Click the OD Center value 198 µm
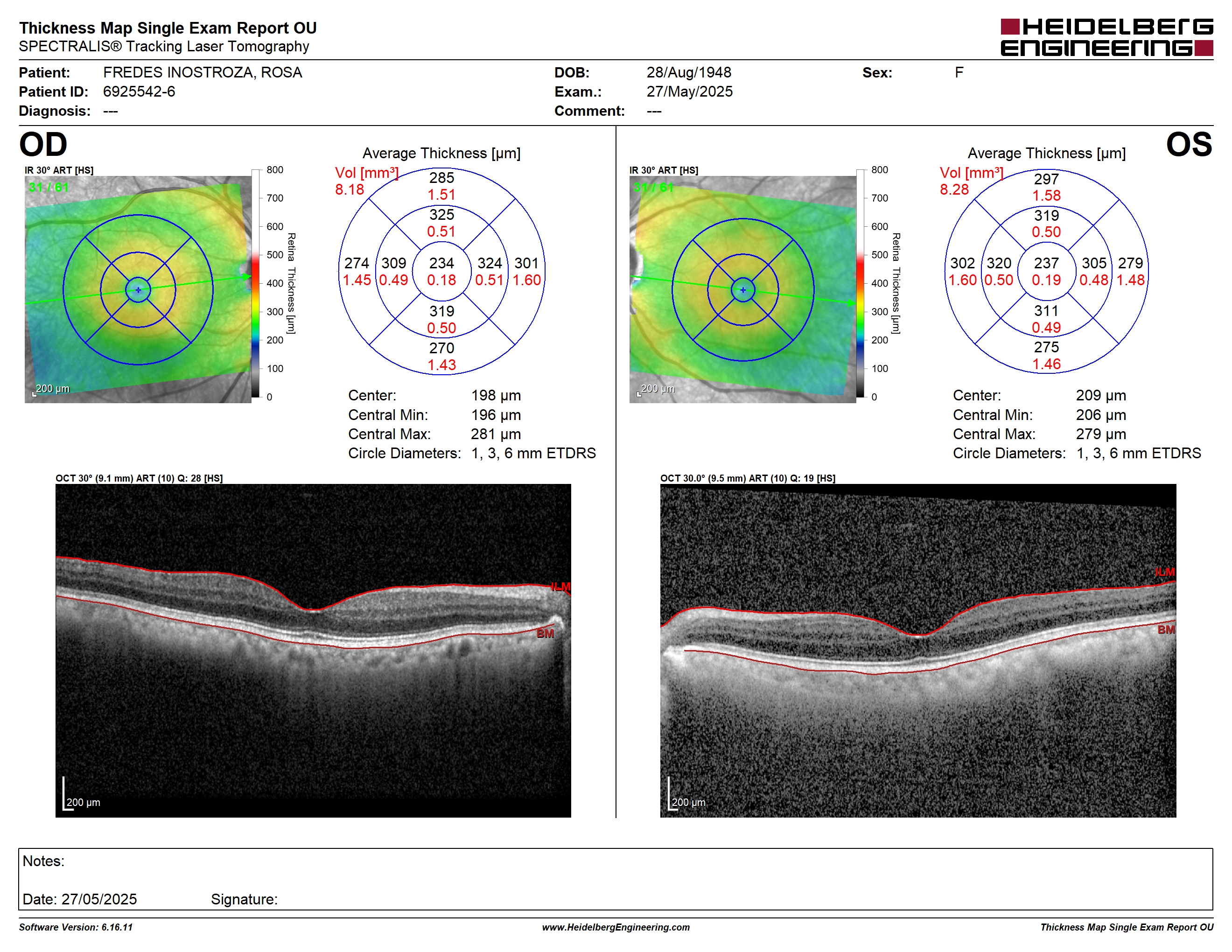The height and width of the screenshot is (952, 1232). (x=496, y=395)
